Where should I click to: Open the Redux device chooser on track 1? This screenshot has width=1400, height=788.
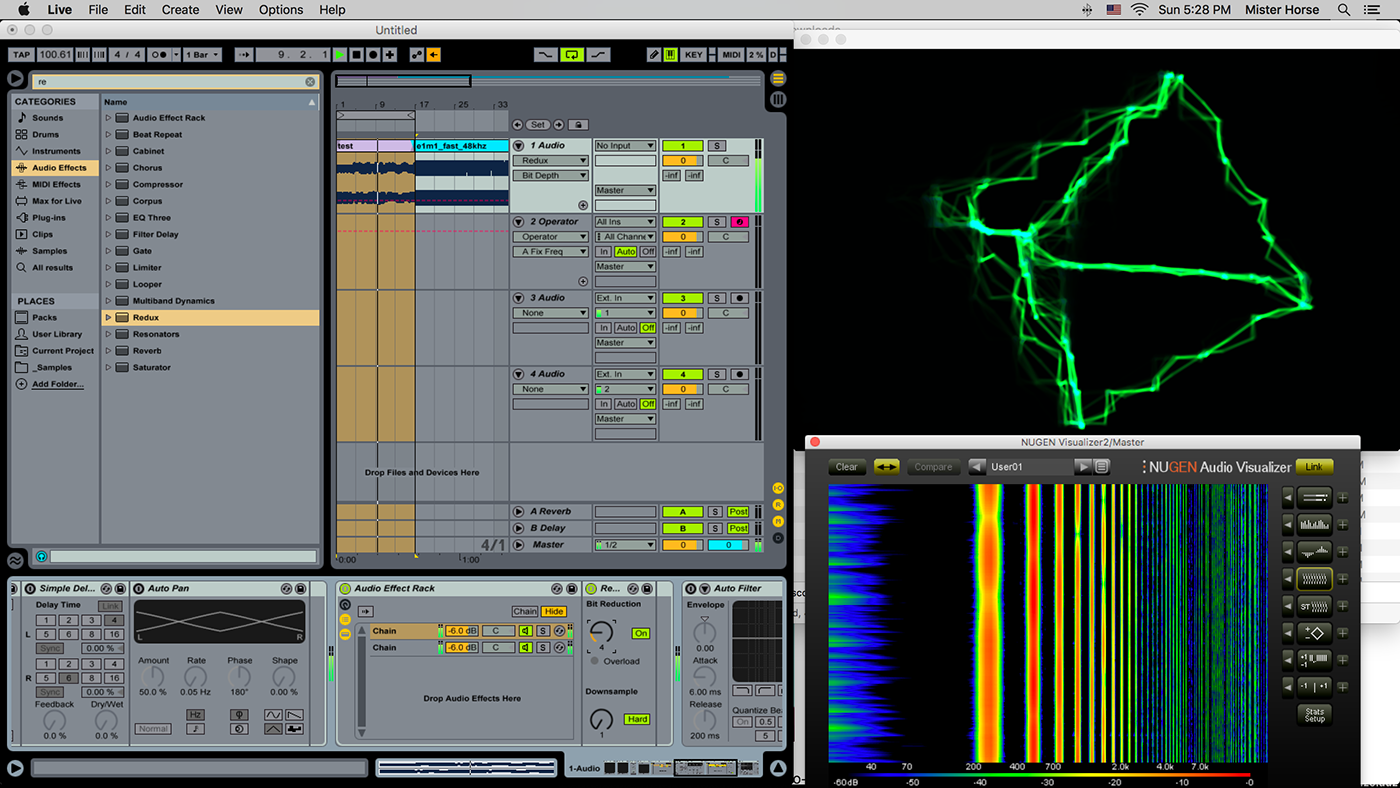coord(550,160)
